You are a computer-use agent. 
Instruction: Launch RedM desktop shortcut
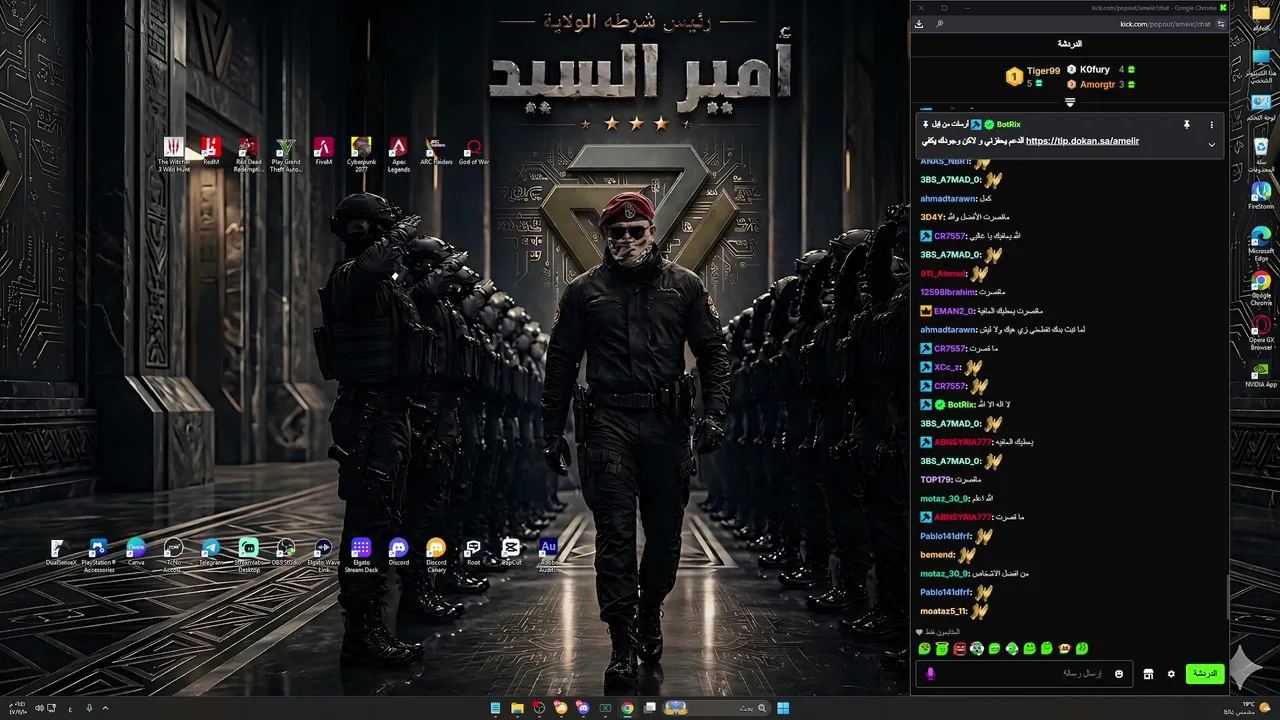211,151
